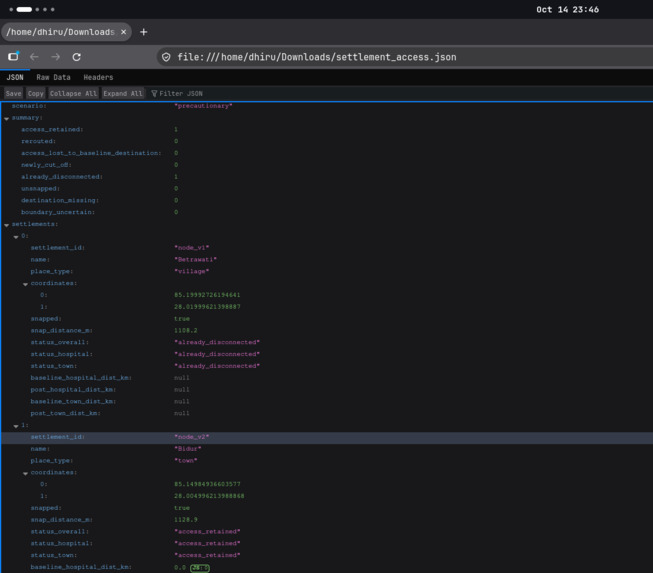
Task: Collapse the coordinates node under Bidur
Action: (x=25, y=473)
